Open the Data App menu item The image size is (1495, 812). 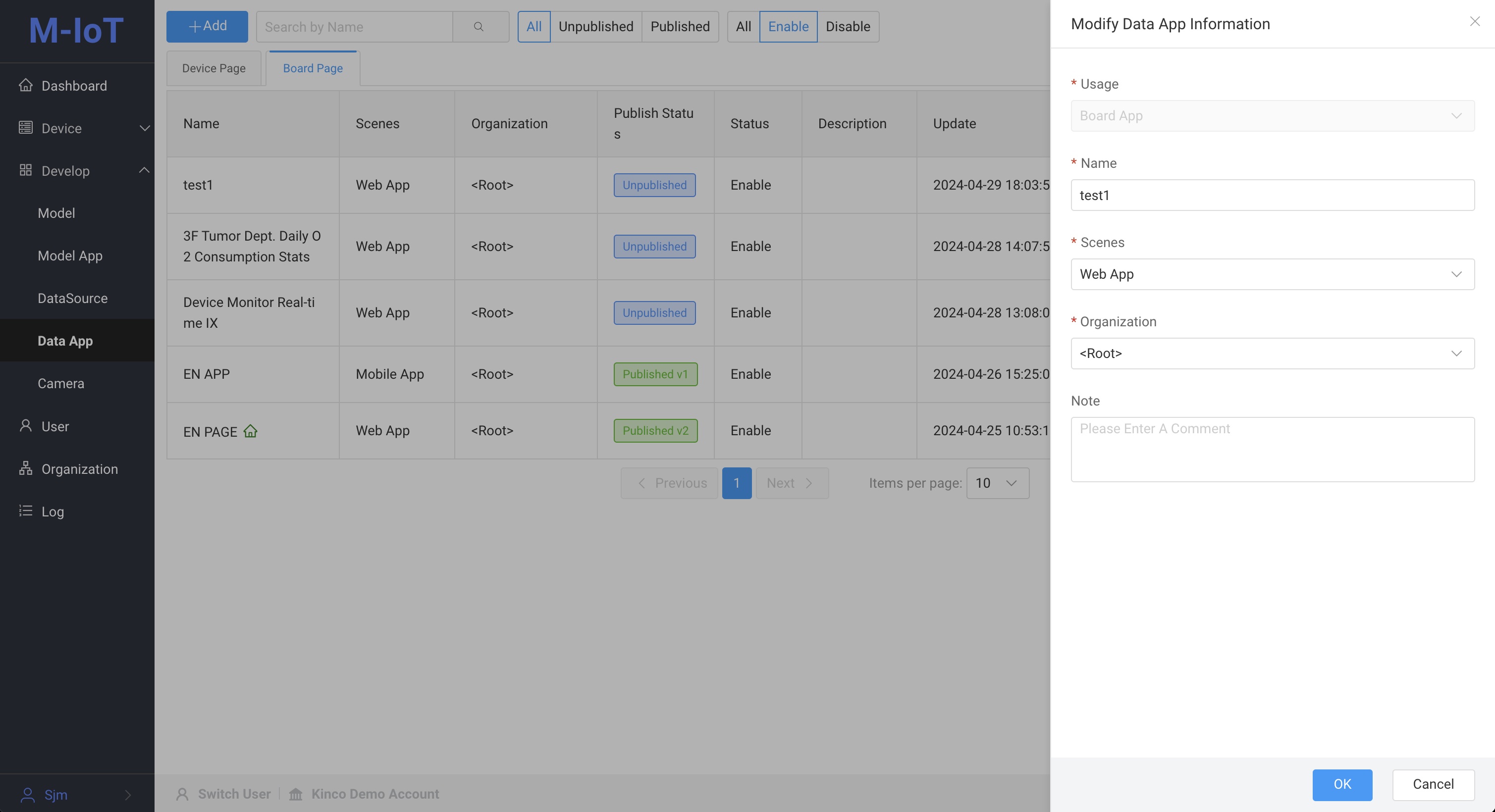(x=77, y=341)
